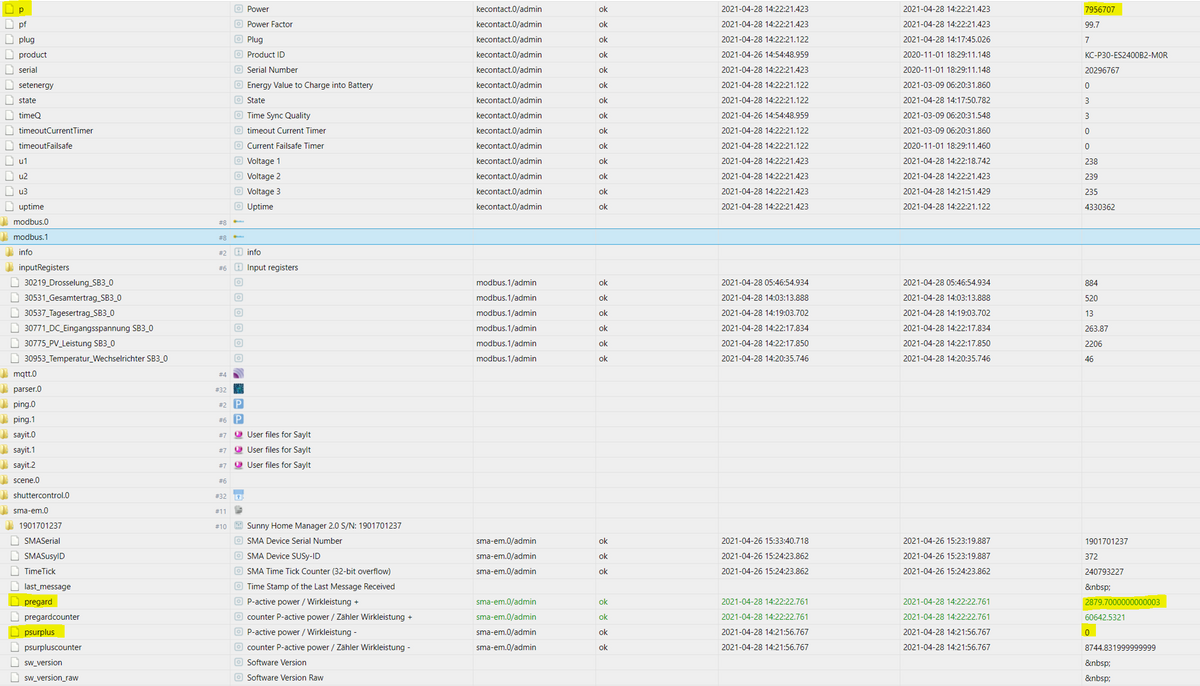Click the file icon of 30219_Drosselung_SB3_0

[x=14, y=283]
